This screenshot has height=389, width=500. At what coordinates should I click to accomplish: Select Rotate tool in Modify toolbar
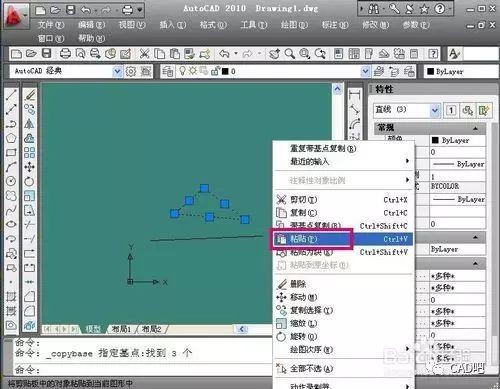point(29,181)
